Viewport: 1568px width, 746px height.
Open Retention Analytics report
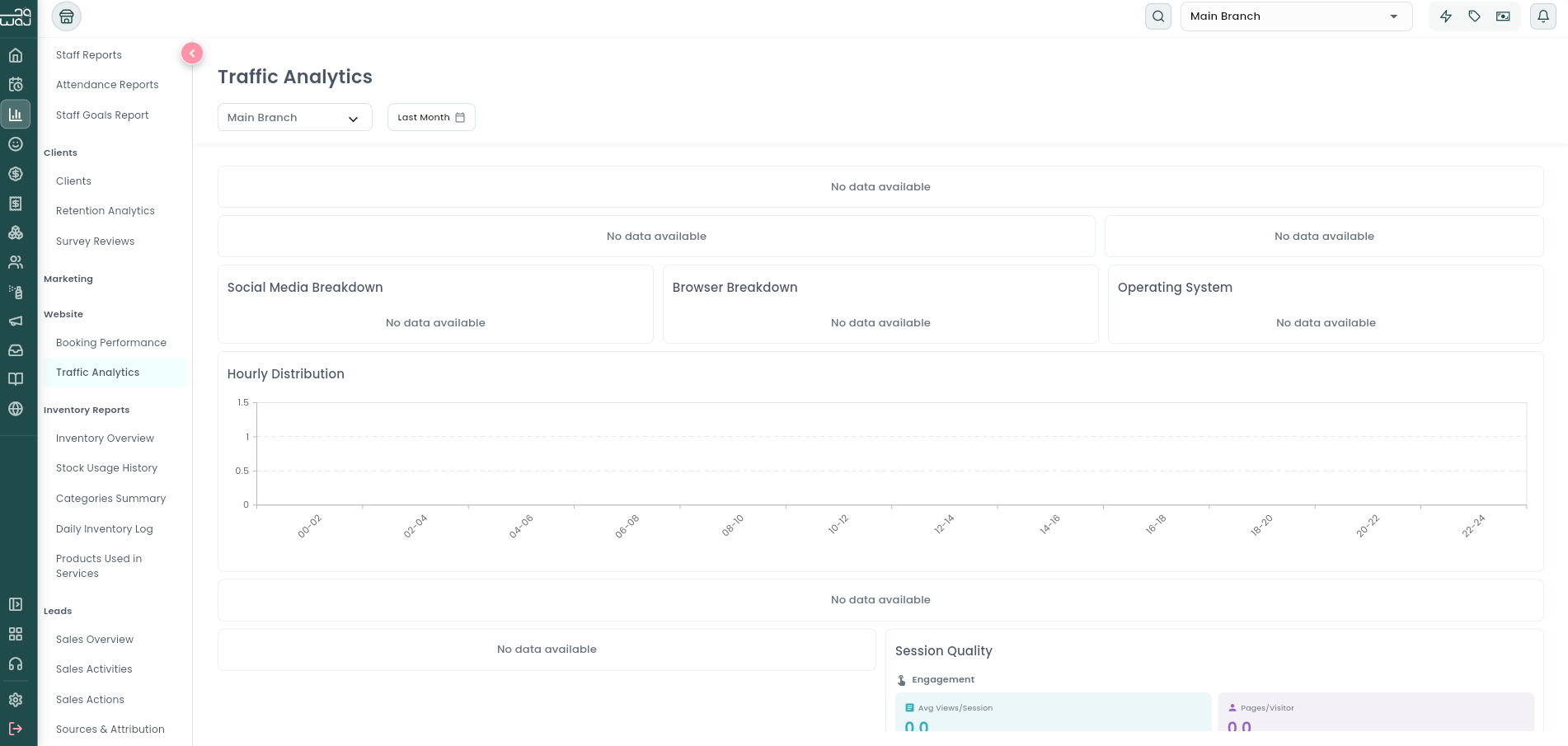point(106,211)
